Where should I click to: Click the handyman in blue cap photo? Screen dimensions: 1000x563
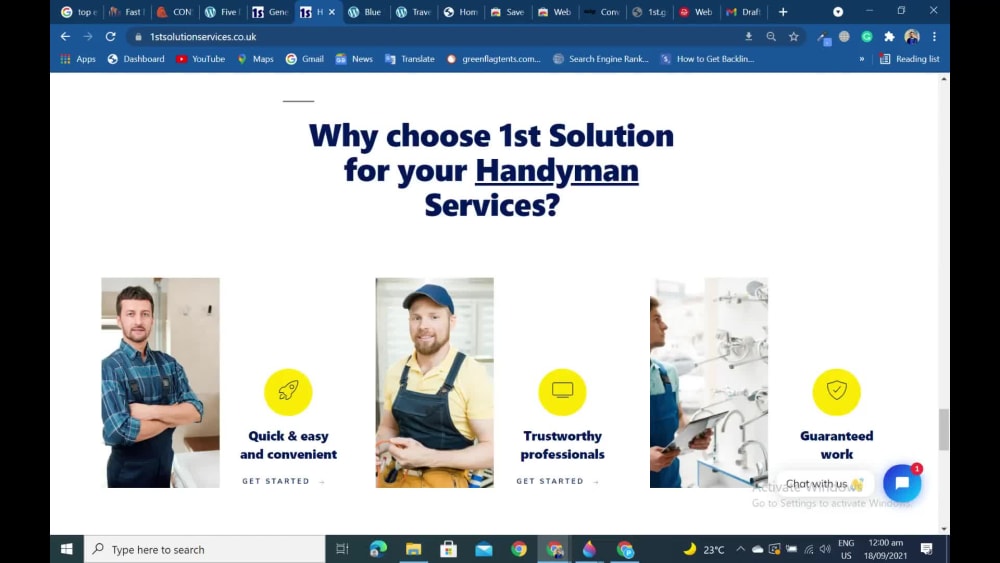(434, 383)
